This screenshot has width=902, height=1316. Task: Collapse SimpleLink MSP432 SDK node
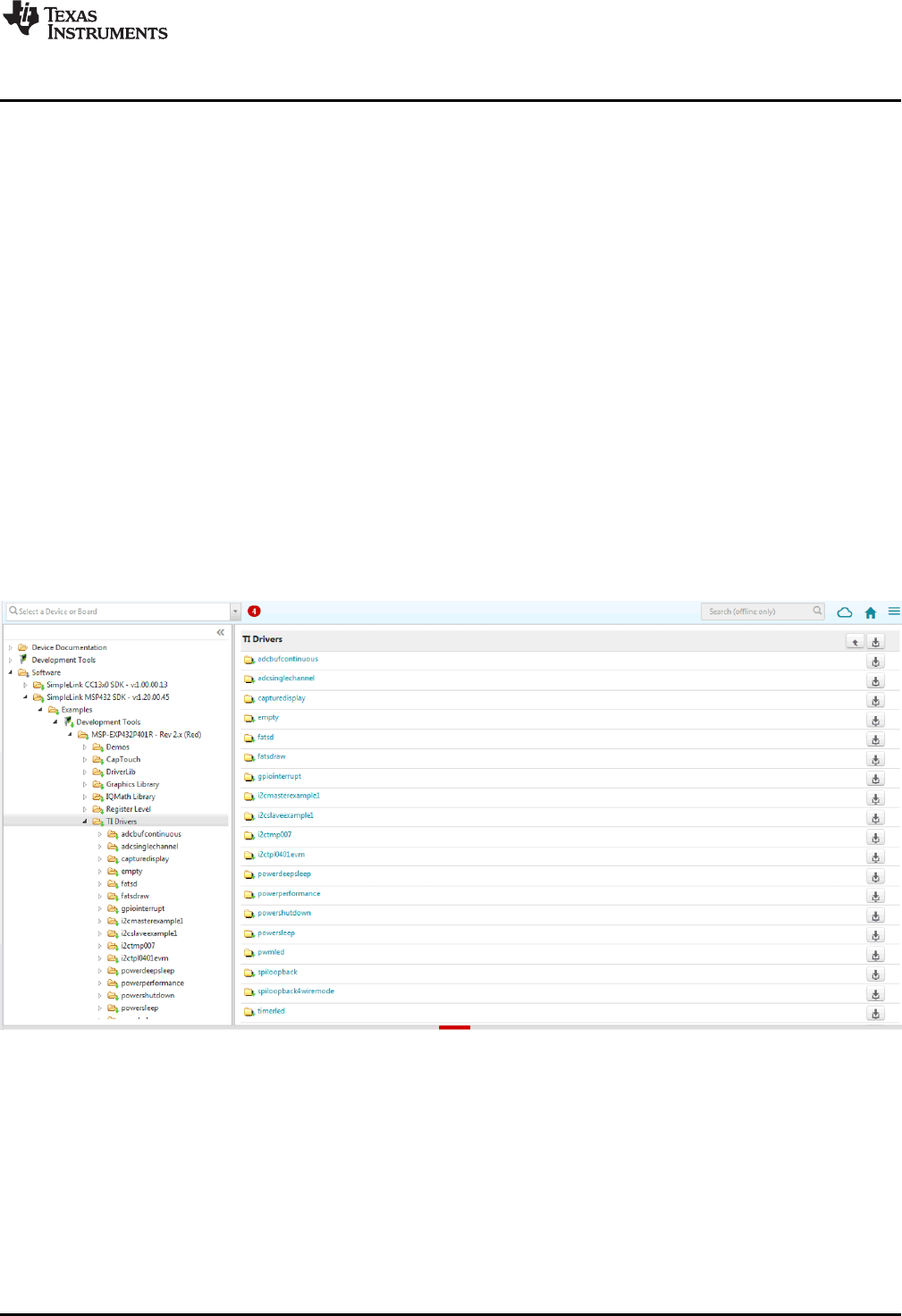[25, 697]
